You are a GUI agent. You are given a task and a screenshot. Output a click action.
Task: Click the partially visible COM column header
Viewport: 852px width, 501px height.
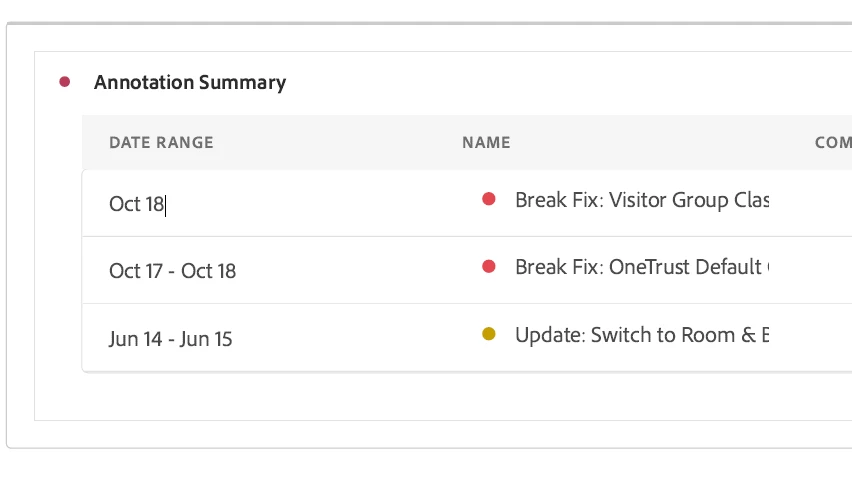(833, 142)
